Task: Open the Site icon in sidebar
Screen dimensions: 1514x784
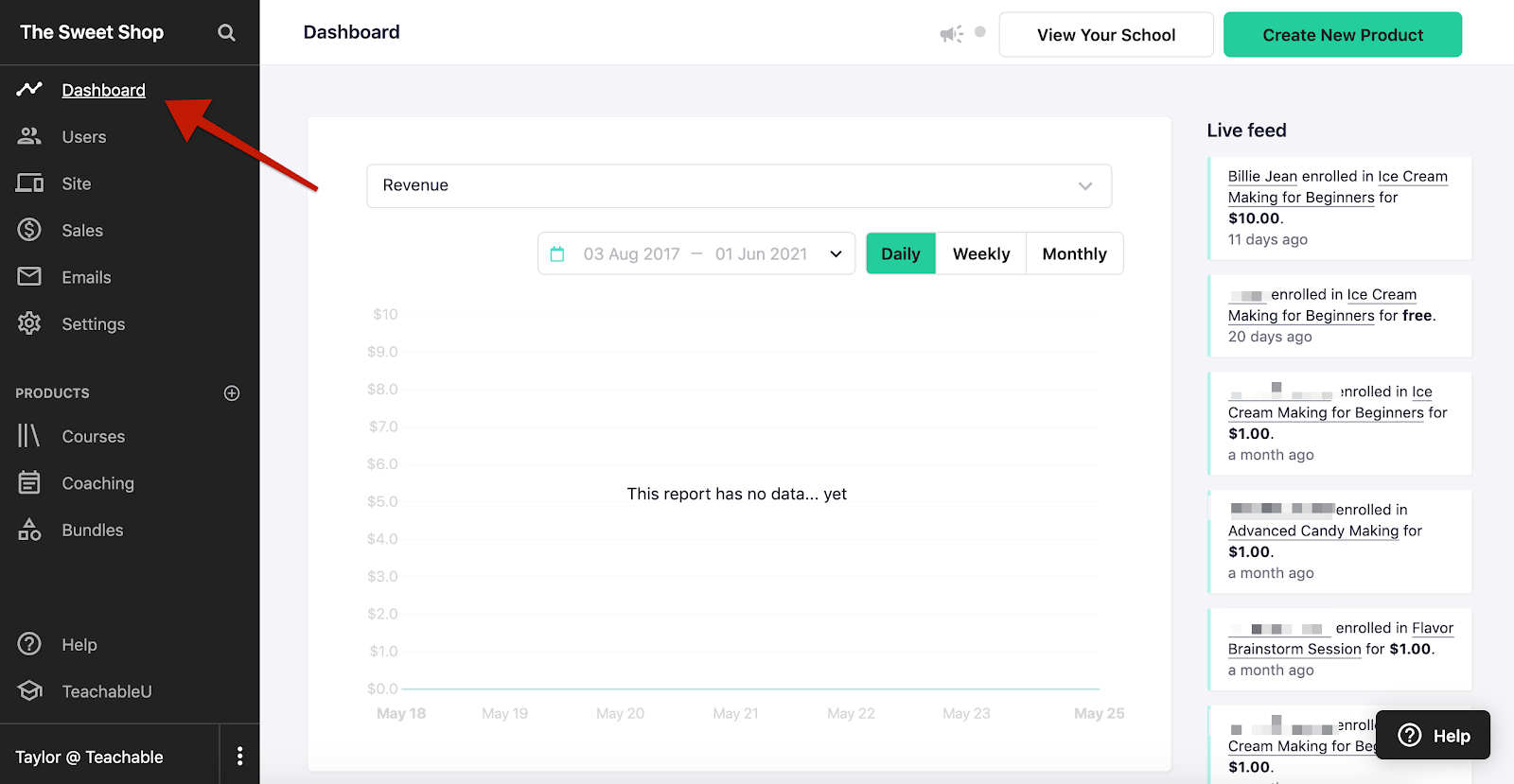Action: [29, 183]
